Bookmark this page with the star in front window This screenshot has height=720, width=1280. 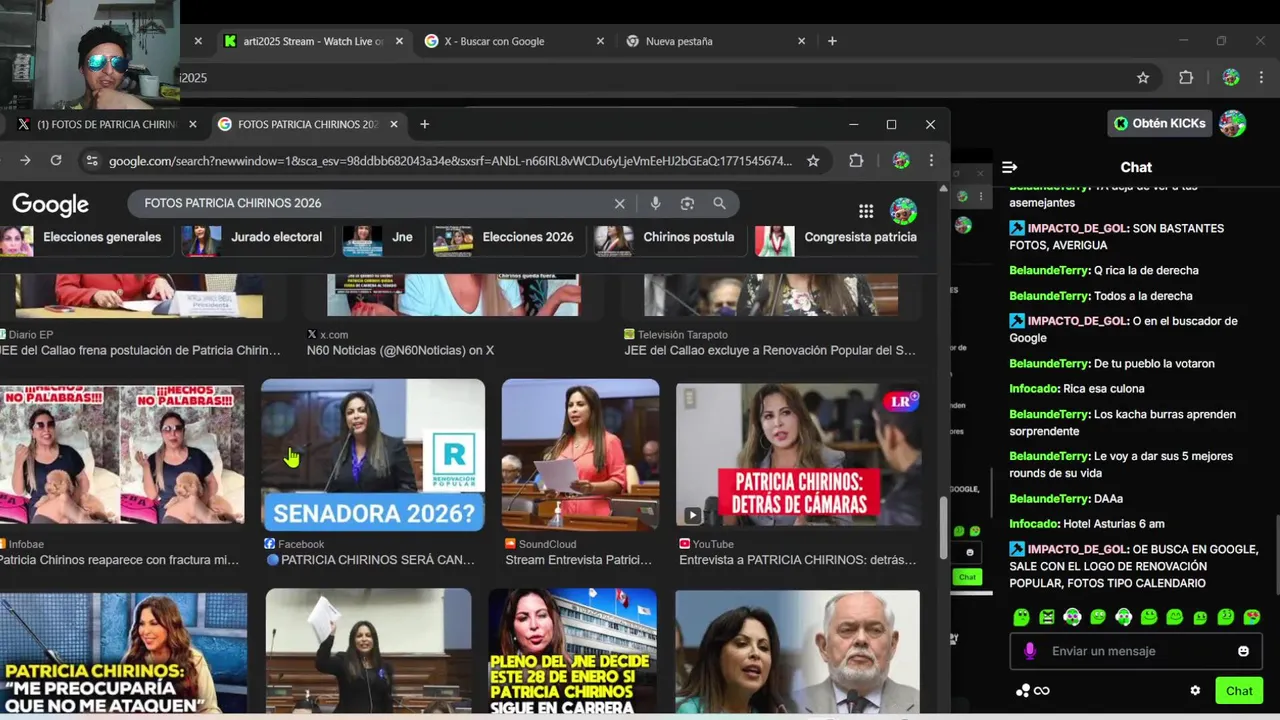(x=813, y=160)
